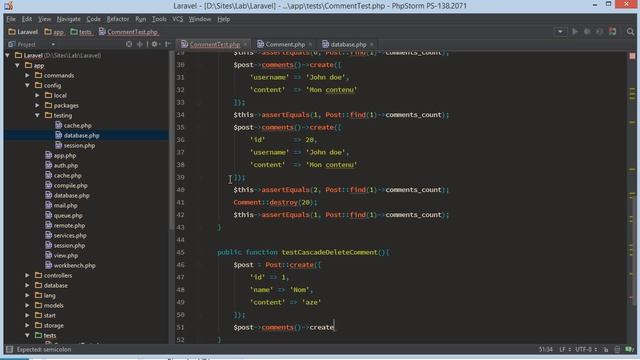Image resolution: width=640 pixels, height=360 pixels.
Task: Expand the packages folder
Action: pos(38,105)
